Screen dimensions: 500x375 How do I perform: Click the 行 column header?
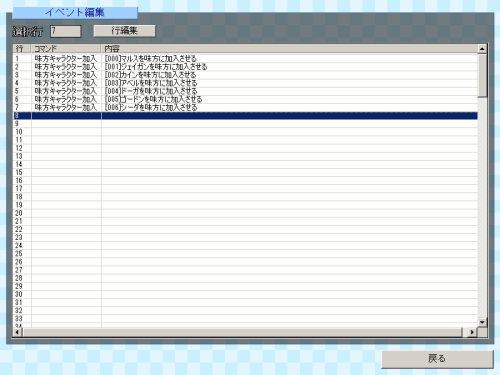22,49
